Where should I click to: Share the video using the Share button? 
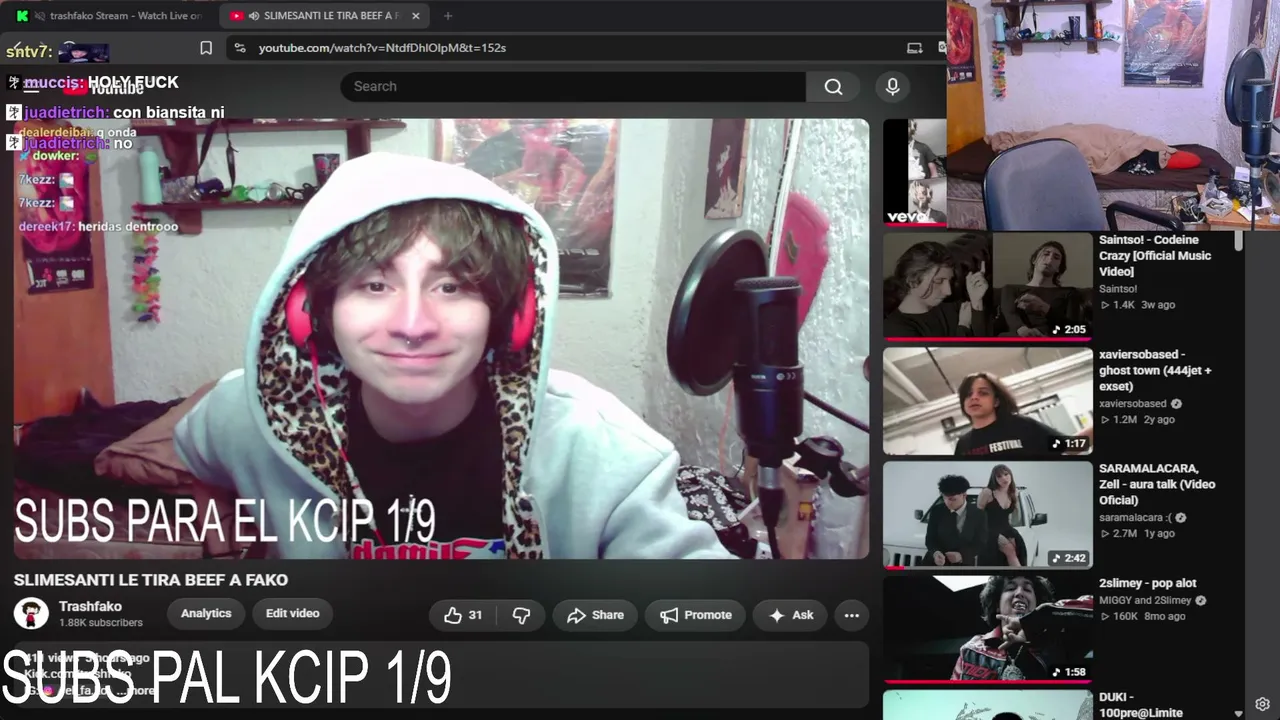pos(595,615)
